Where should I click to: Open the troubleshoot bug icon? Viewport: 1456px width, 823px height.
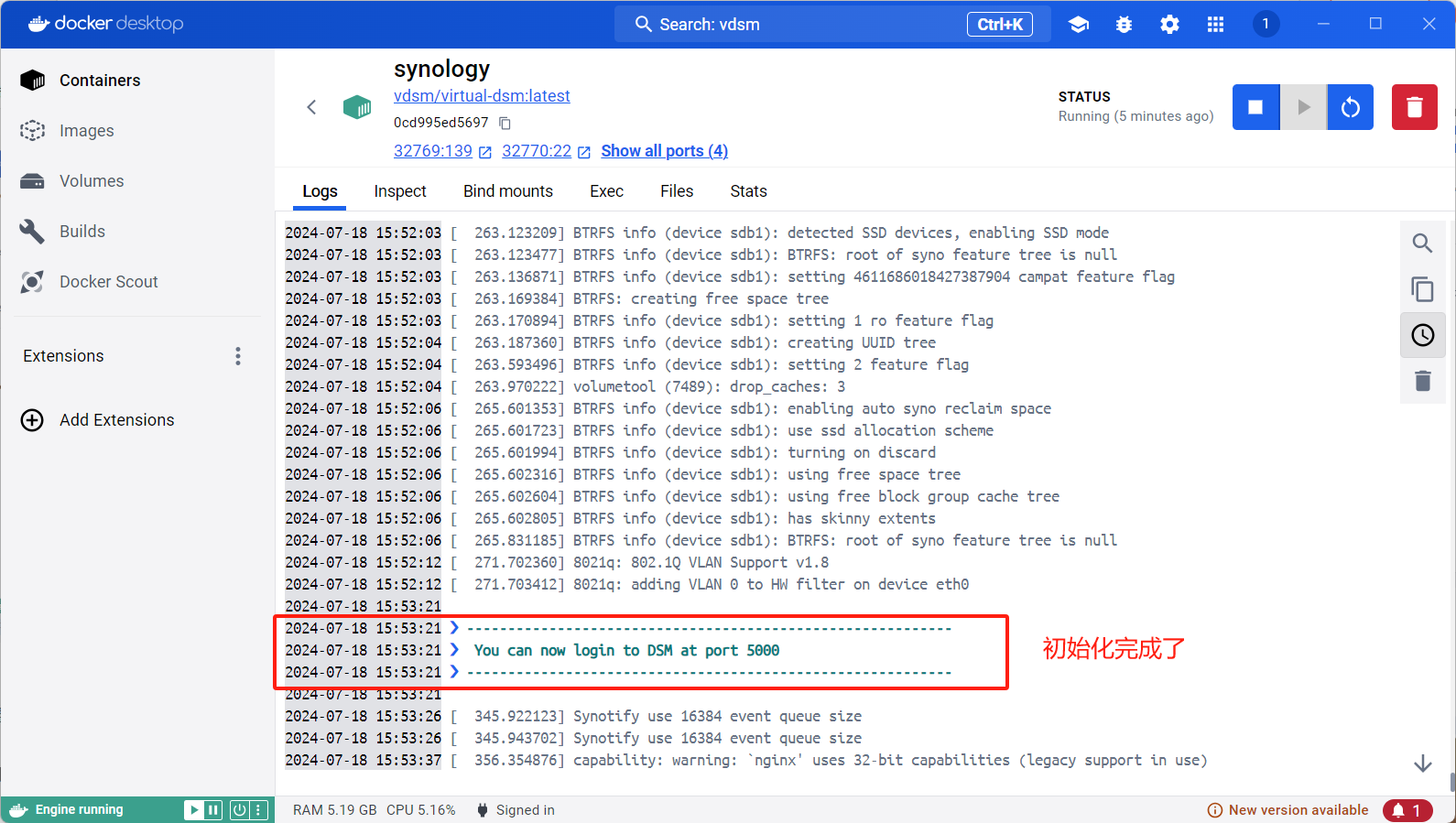[1124, 25]
